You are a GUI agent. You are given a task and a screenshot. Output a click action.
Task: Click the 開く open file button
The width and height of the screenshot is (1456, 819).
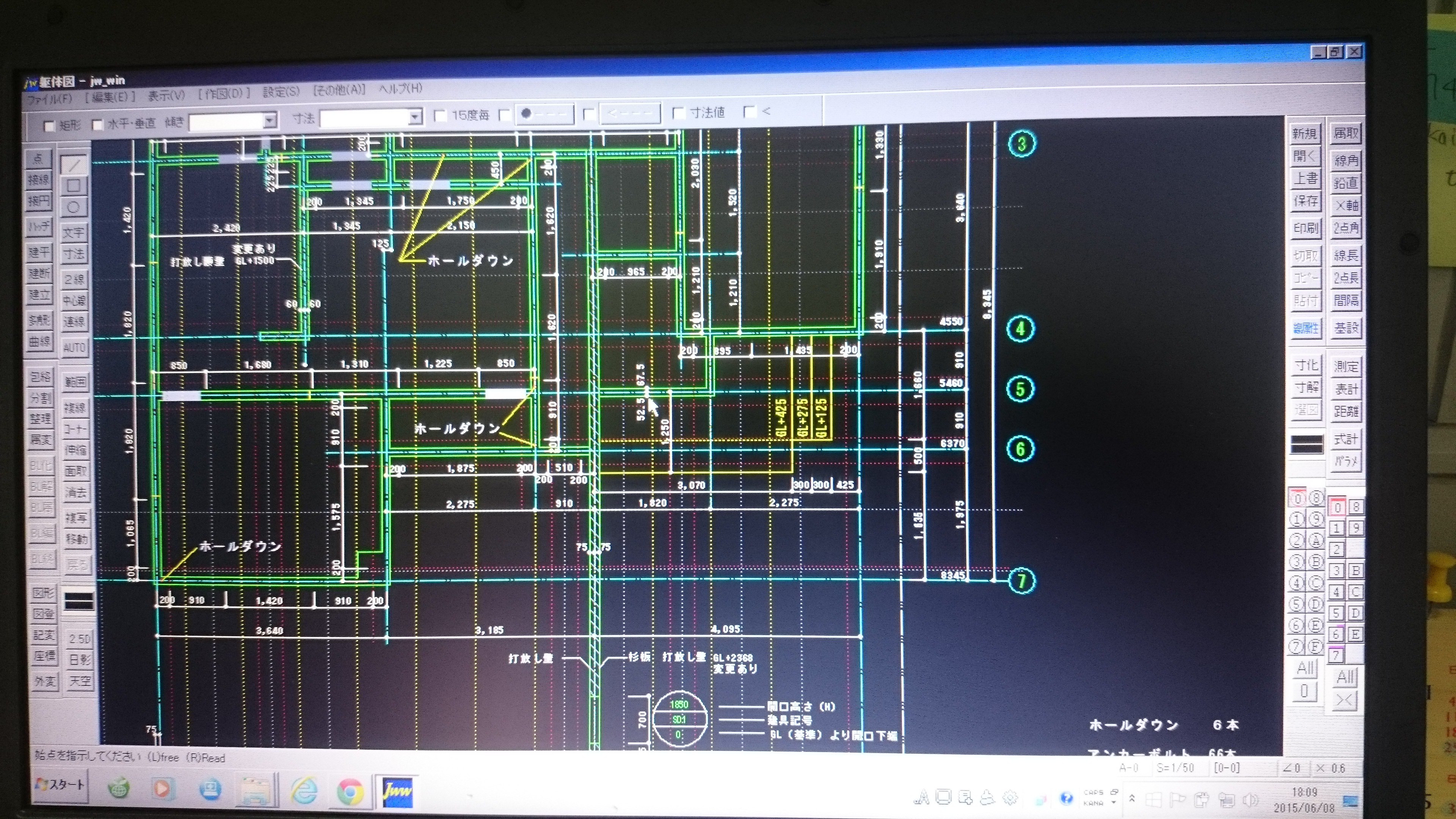tap(1304, 156)
